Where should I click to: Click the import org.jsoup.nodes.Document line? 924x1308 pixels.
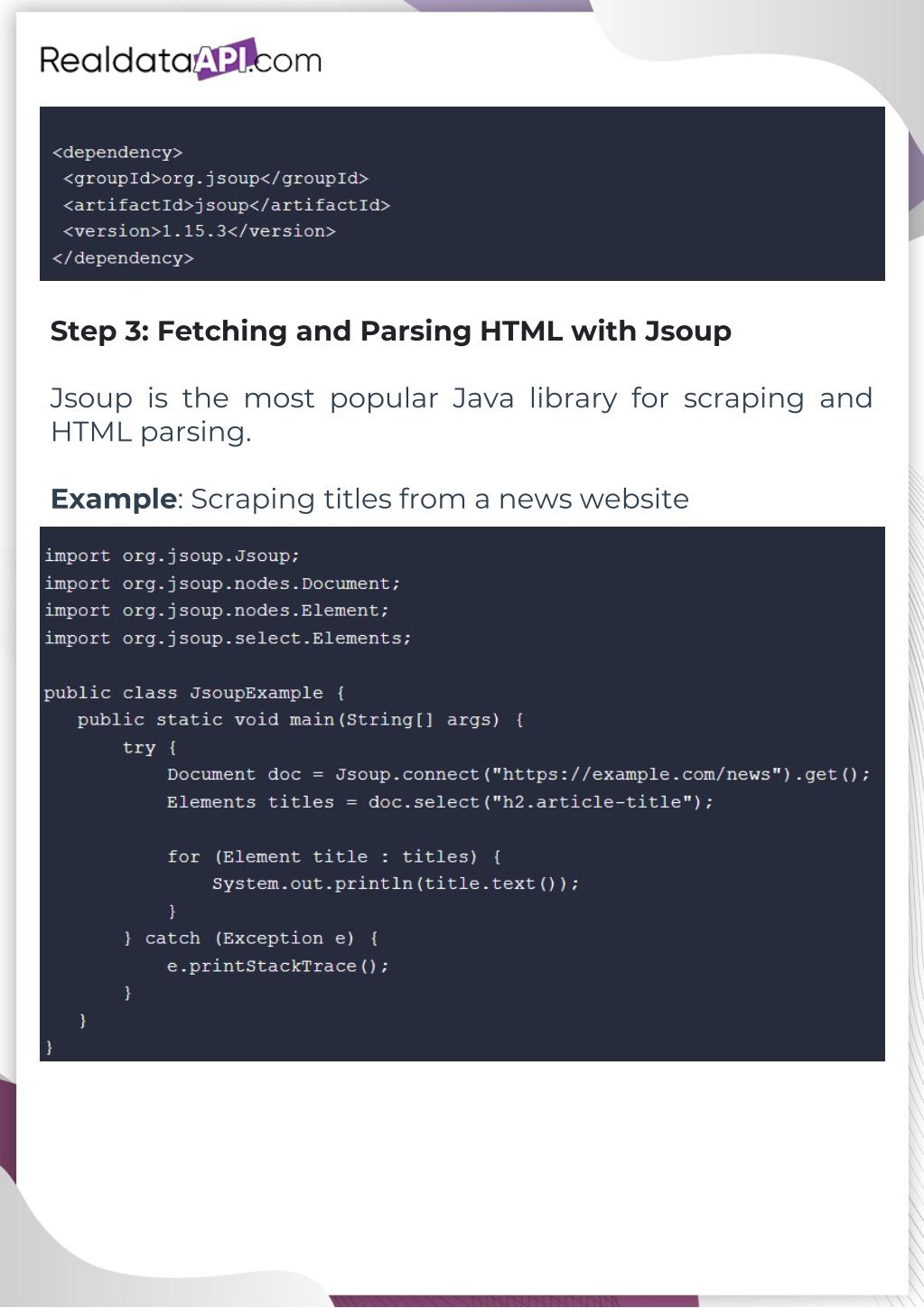pos(222,584)
